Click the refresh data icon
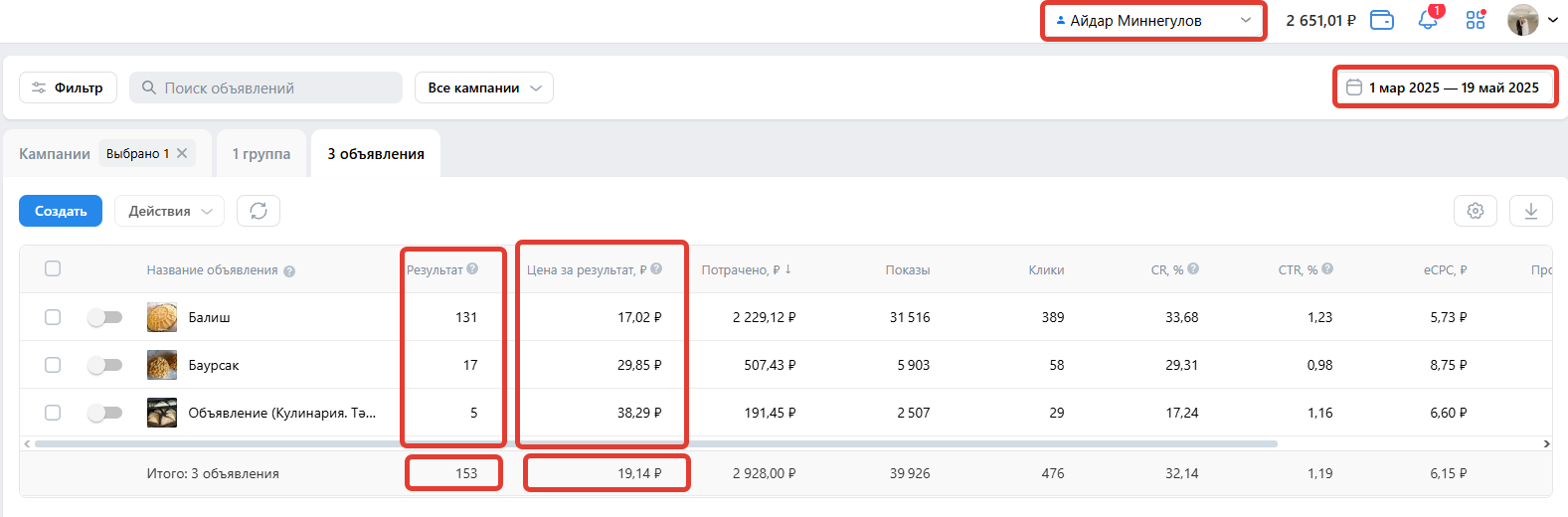 click(259, 211)
